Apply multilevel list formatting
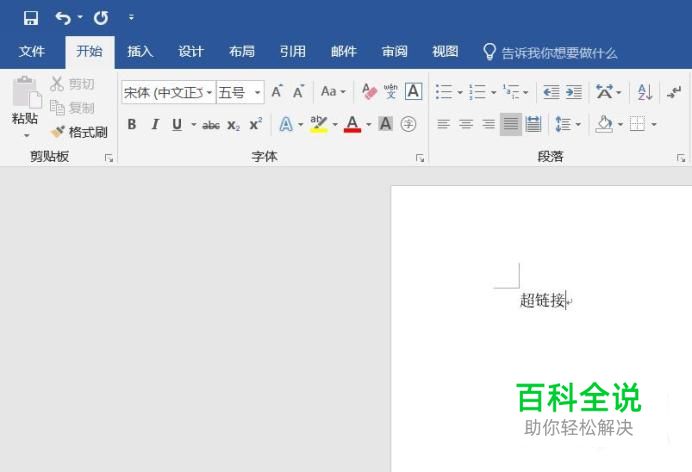The height and width of the screenshot is (472, 692). [x=511, y=92]
